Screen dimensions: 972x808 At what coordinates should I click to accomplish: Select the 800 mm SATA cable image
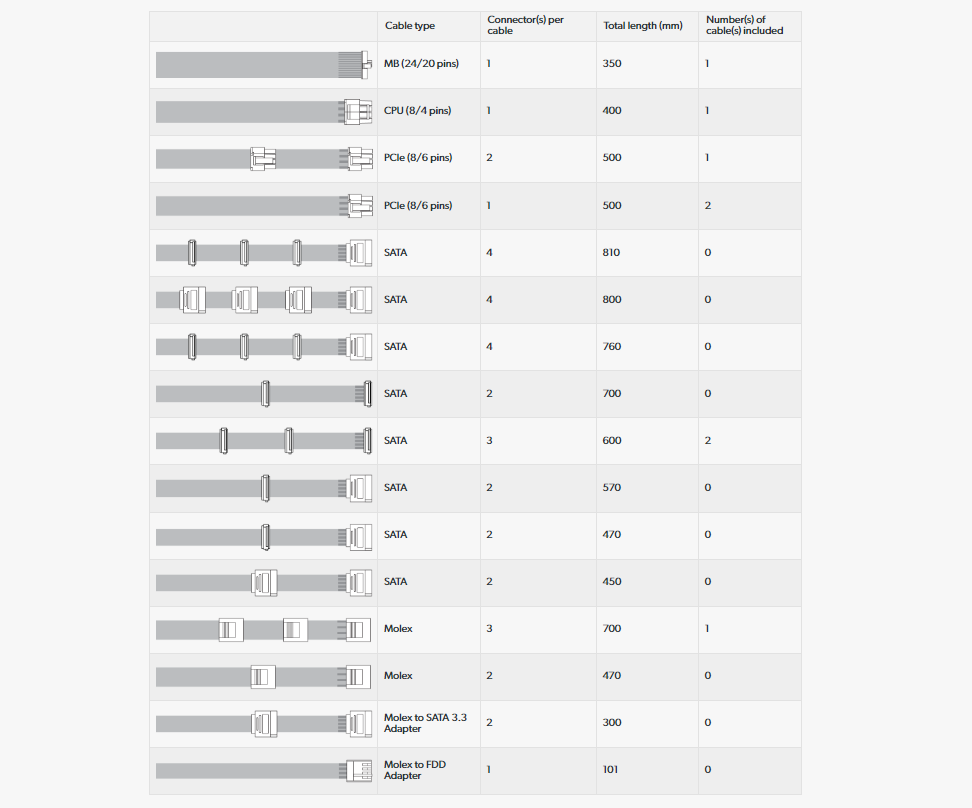click(x=264, y=299)
